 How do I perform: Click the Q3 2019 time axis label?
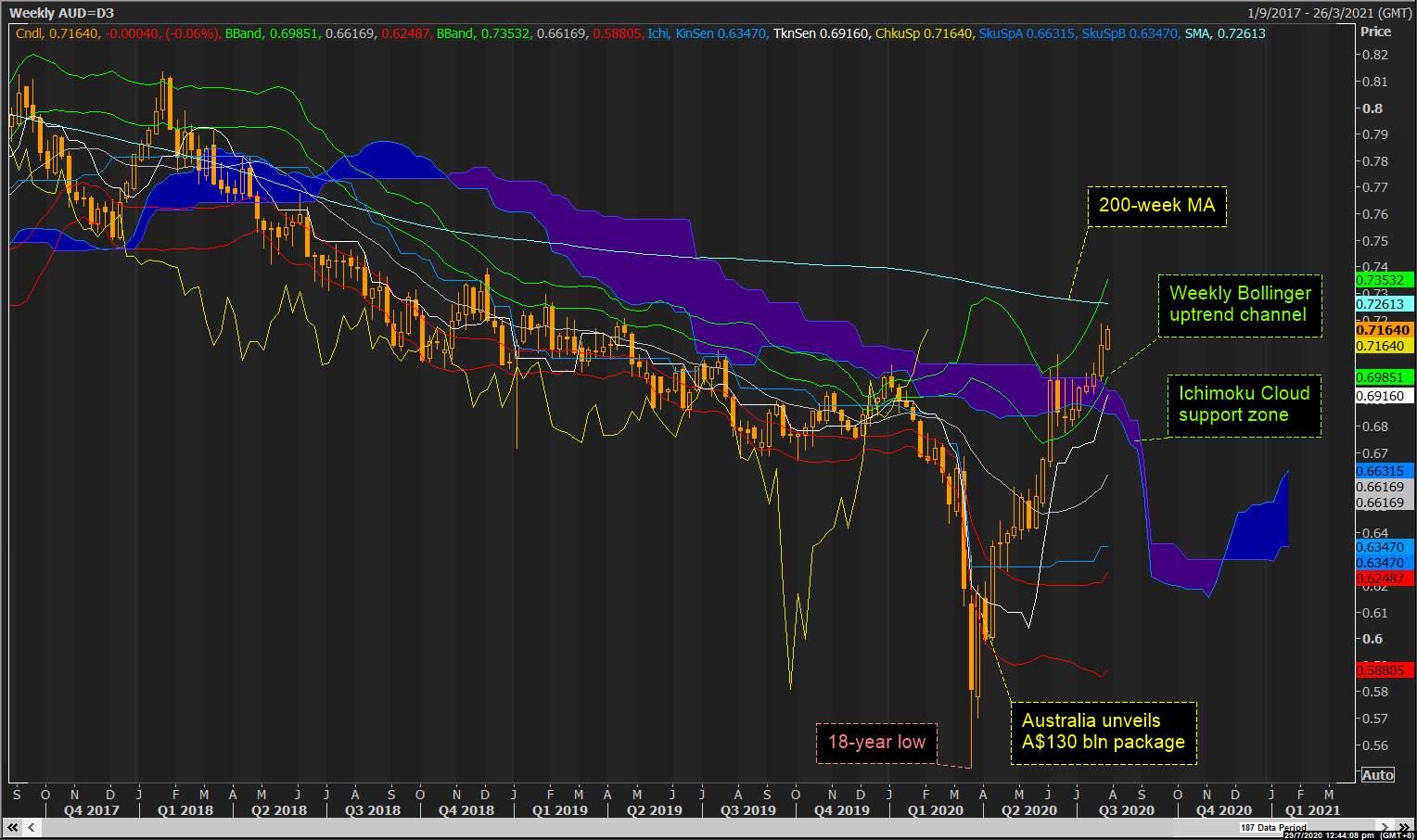pos(747,810)
